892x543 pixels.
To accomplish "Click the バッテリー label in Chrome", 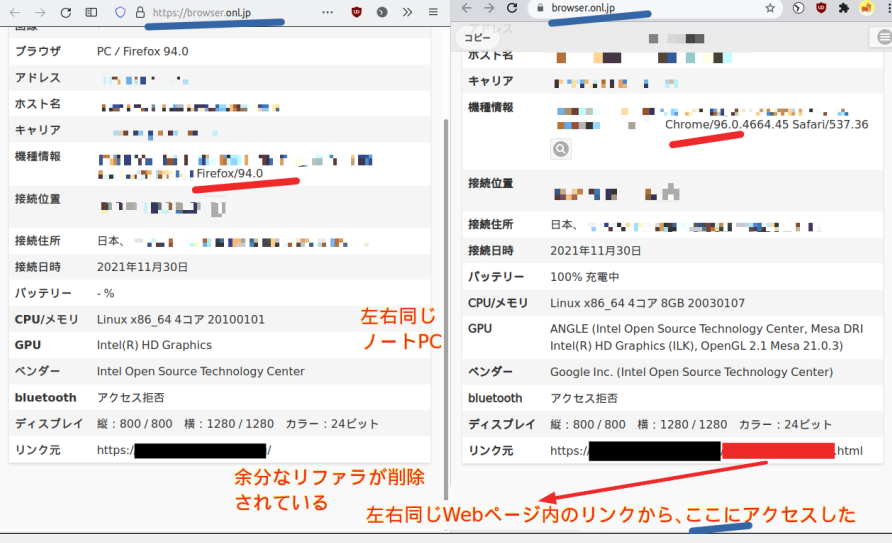I will pyautogui.click(x=496, y=277).
